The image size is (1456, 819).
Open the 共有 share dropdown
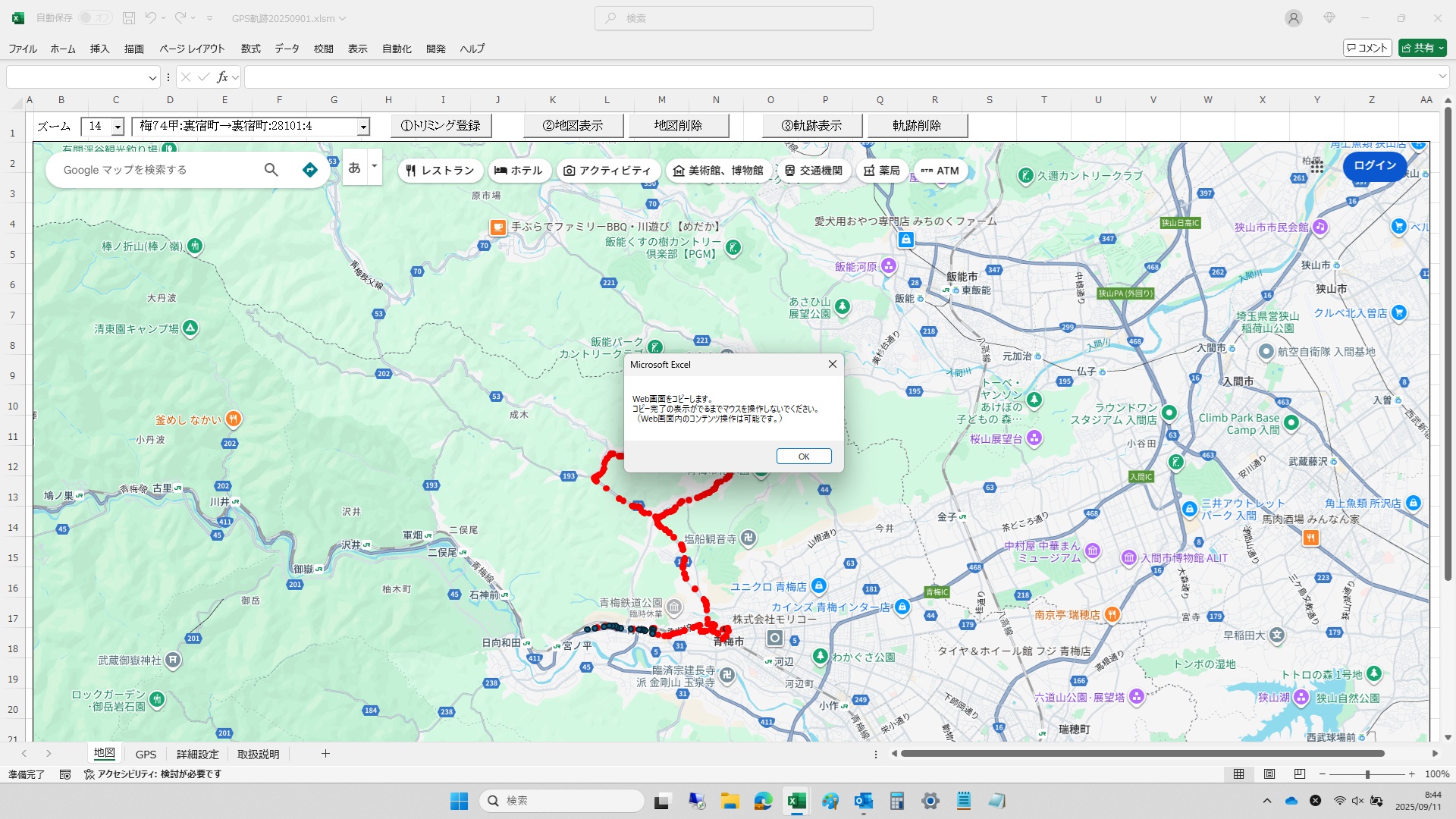(1423, 48)
